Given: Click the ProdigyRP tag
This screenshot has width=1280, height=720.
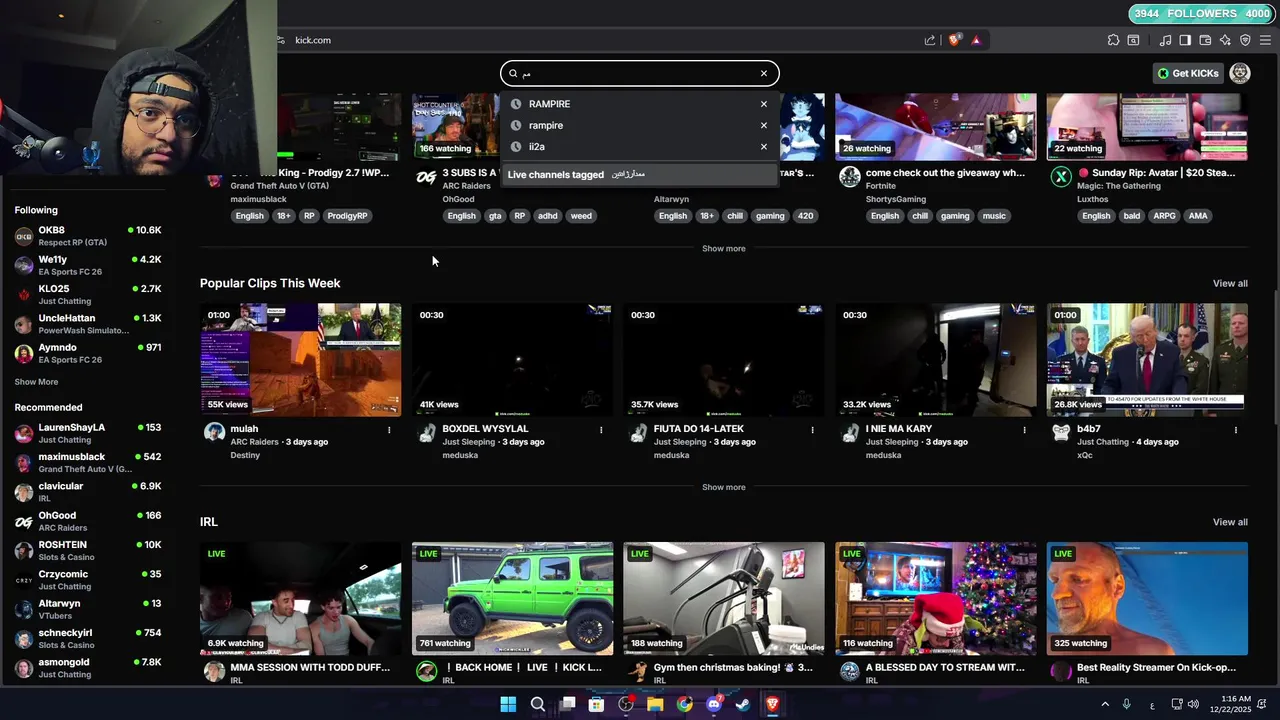Looking at the screenshot, I should coord(347,216).
